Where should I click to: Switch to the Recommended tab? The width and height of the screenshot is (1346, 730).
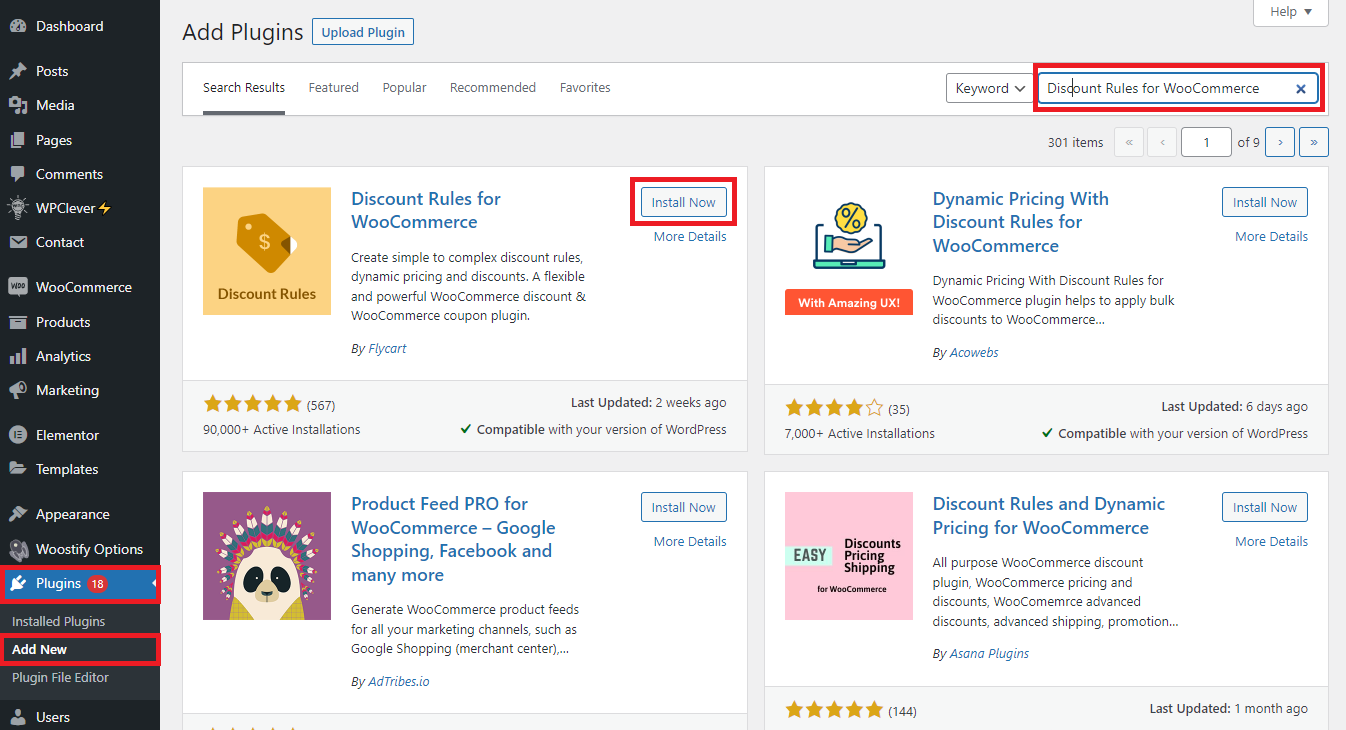click(493, 88)
